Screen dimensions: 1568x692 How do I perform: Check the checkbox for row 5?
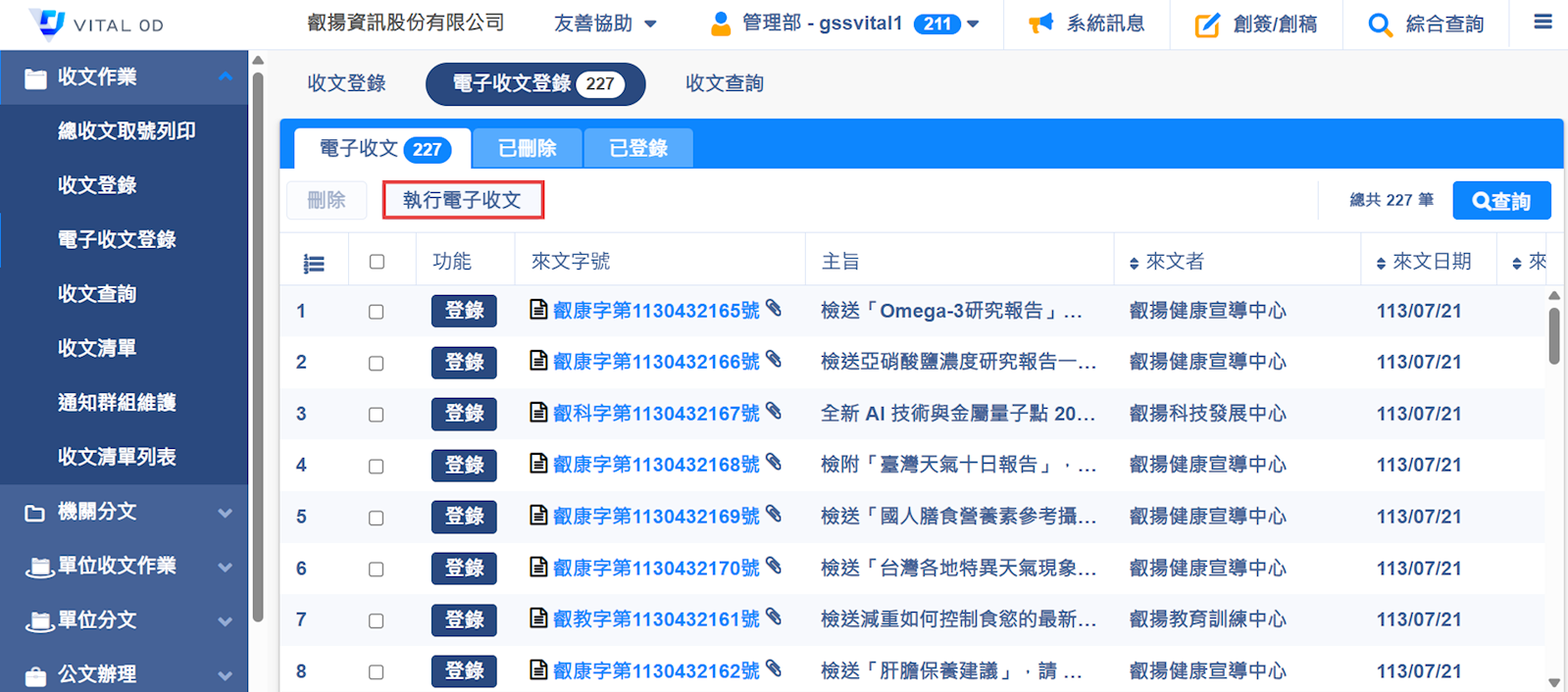click(x=377, y=518)
